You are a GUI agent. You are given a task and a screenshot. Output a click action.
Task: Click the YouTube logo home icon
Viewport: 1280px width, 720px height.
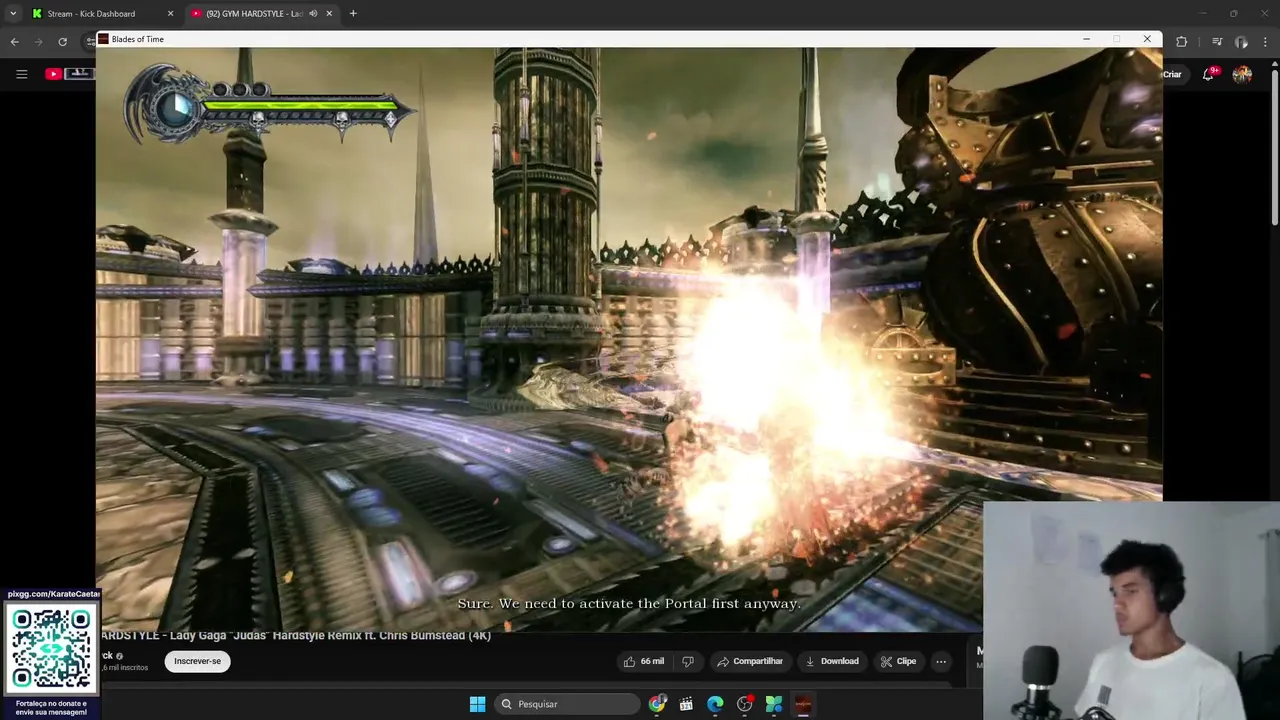53,74
